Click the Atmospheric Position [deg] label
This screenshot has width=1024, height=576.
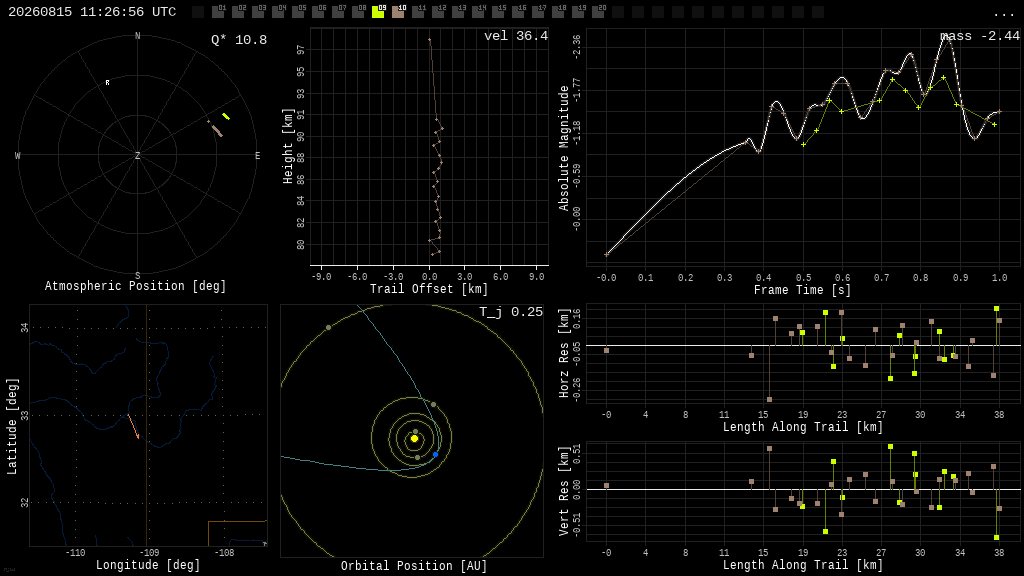tap(135, 286)
